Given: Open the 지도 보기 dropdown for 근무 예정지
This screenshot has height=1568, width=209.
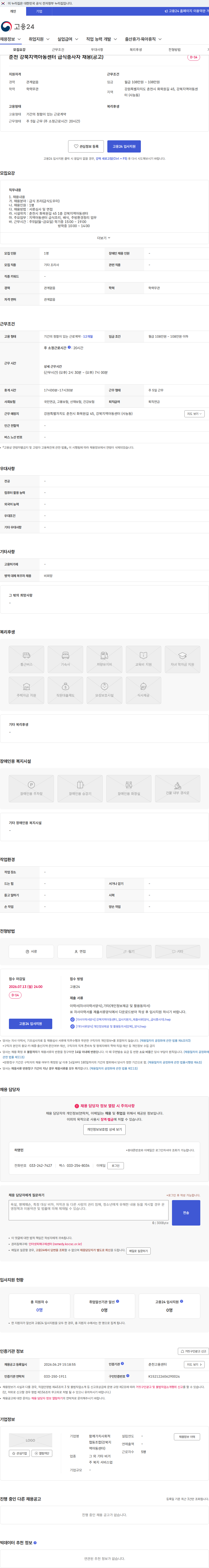Looking at the screenshot, I should (194, 414).
